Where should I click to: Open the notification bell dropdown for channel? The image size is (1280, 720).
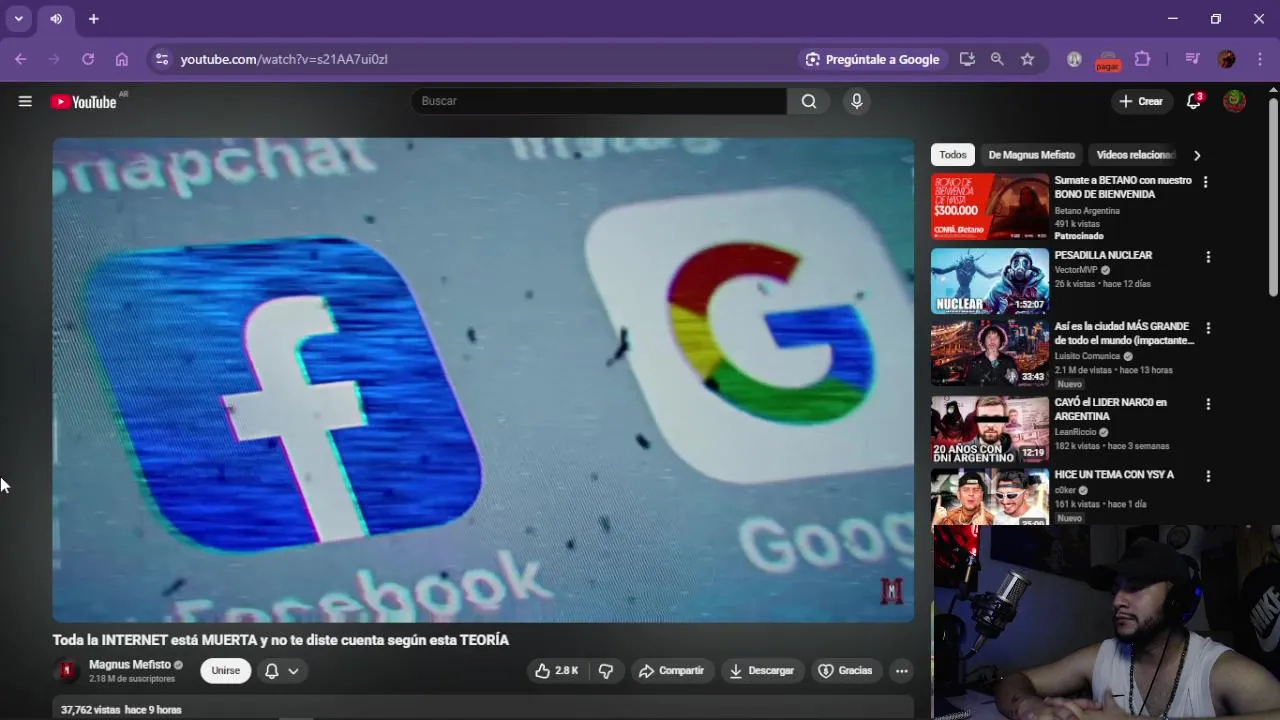tap(281, 671)
